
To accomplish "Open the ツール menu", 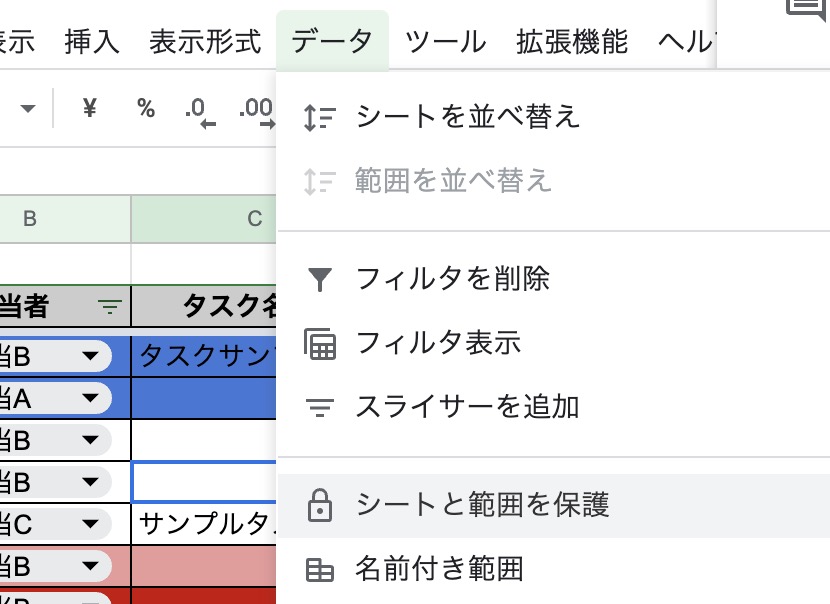I will pyautogui.click(x=446, y=42).
